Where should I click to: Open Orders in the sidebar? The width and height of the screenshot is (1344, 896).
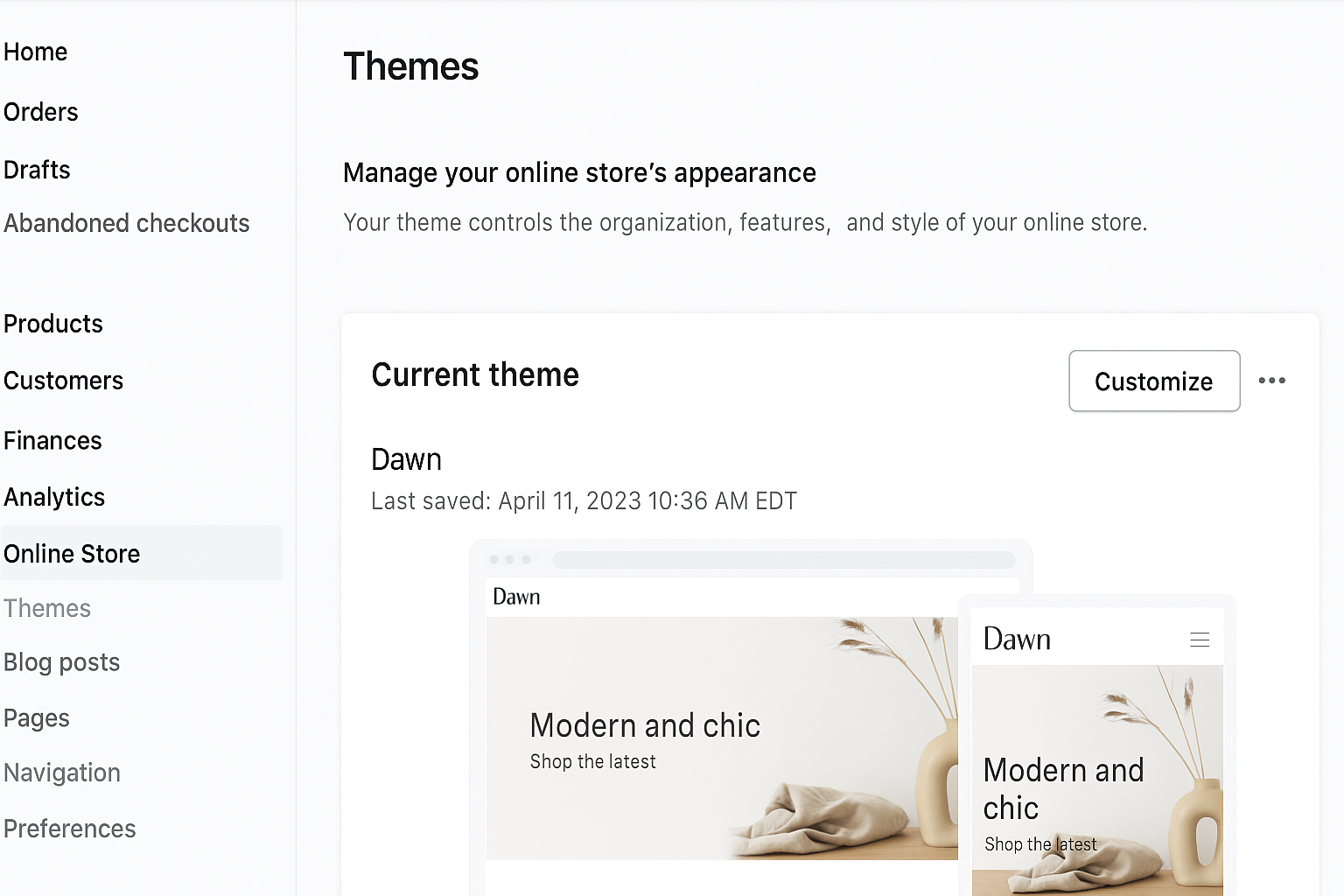(41, 112)
